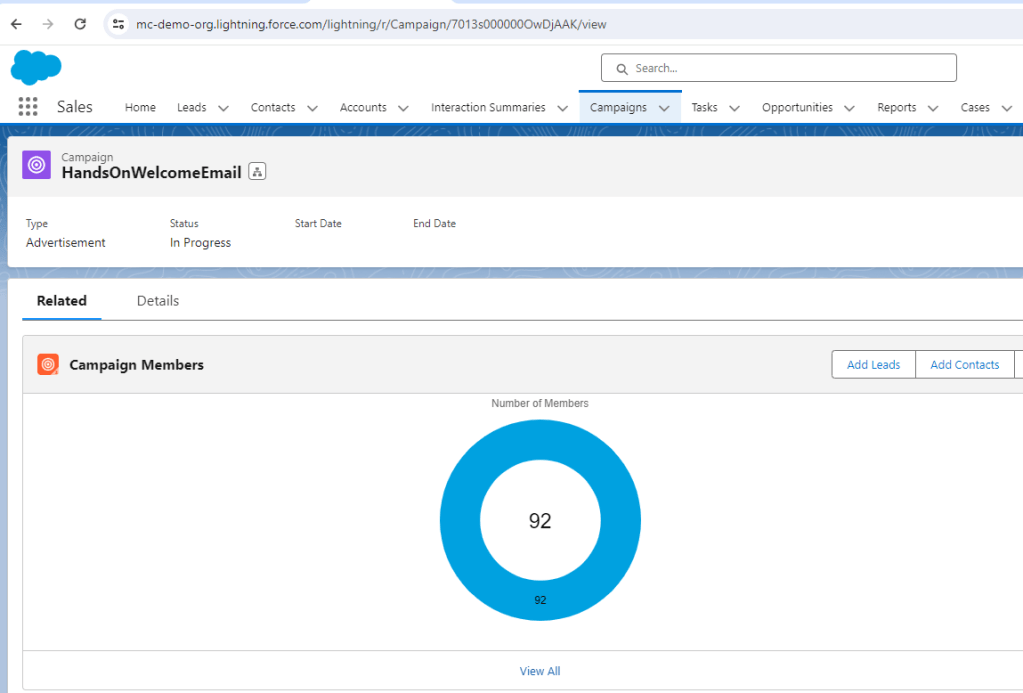This screenshot has height=693, width=1023.
Task: Open the Home navigation item
Action: tap(140, 108)
